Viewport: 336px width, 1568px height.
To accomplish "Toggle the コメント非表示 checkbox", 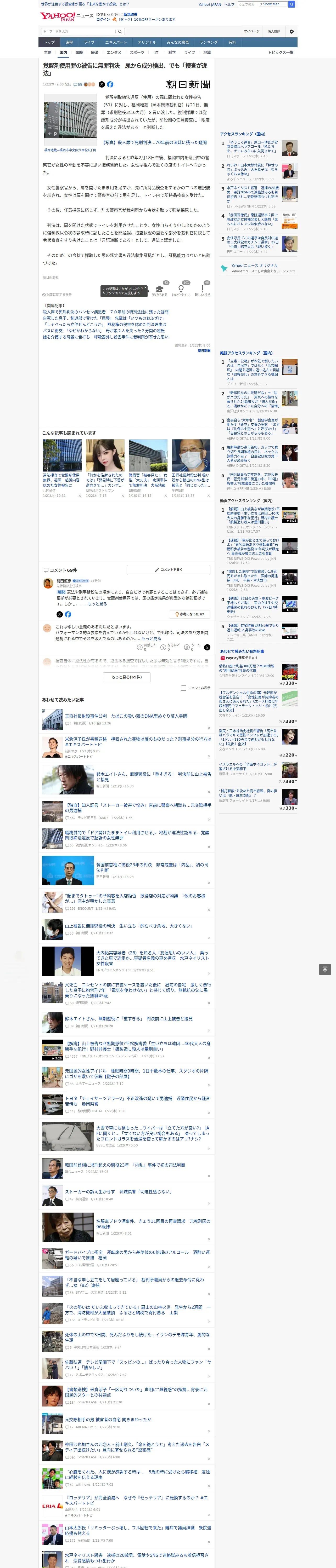I will pos(183,688).
